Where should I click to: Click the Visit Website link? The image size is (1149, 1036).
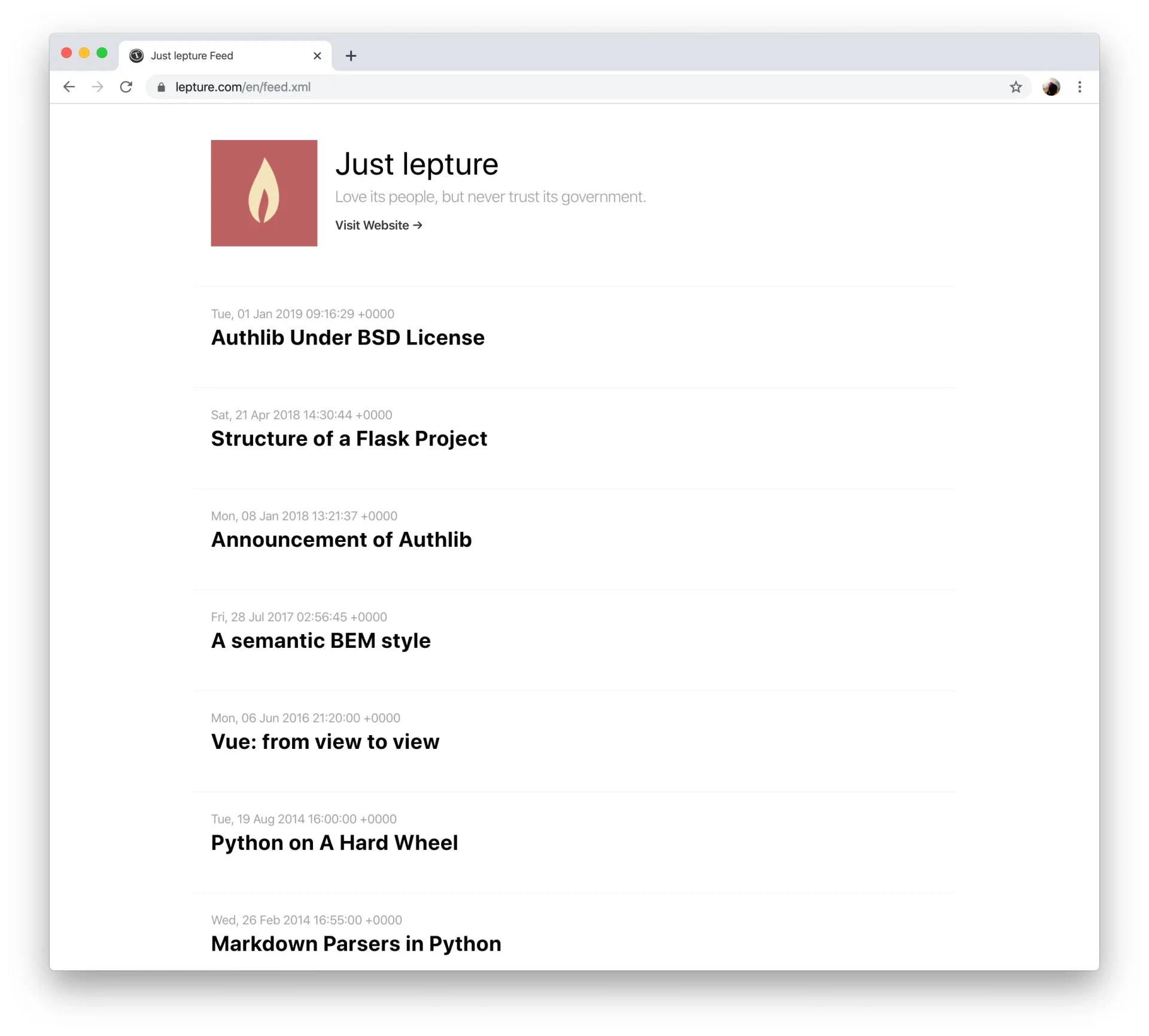[x=378, y=226]
